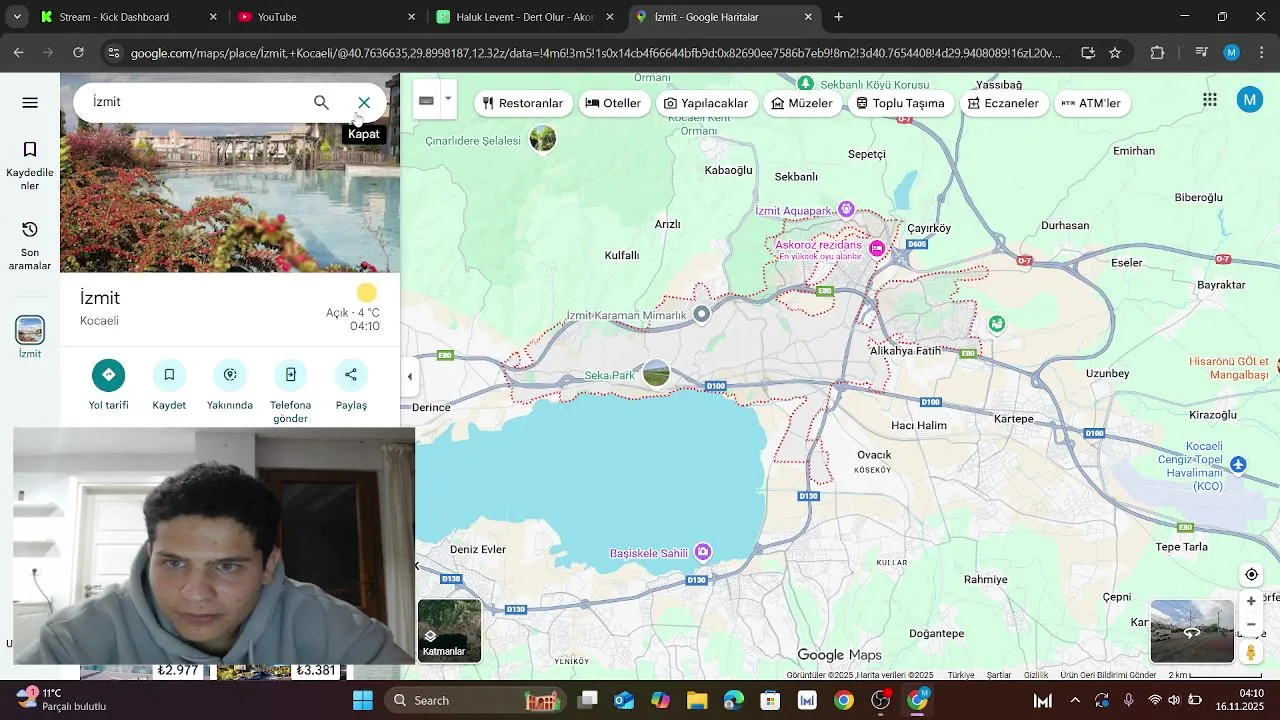Open a new browser tab
The height and width of the screenshot is (720, 1280).
pos(838,17)
